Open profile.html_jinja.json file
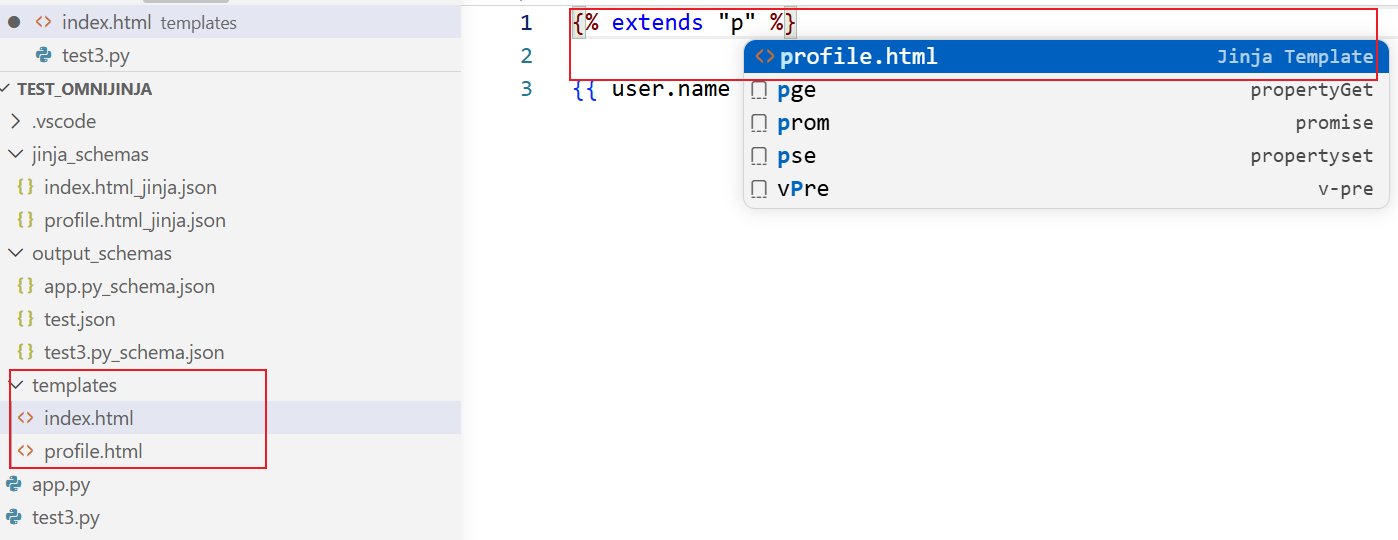This screenshot has width=1398, height=540. coord(230,220)
